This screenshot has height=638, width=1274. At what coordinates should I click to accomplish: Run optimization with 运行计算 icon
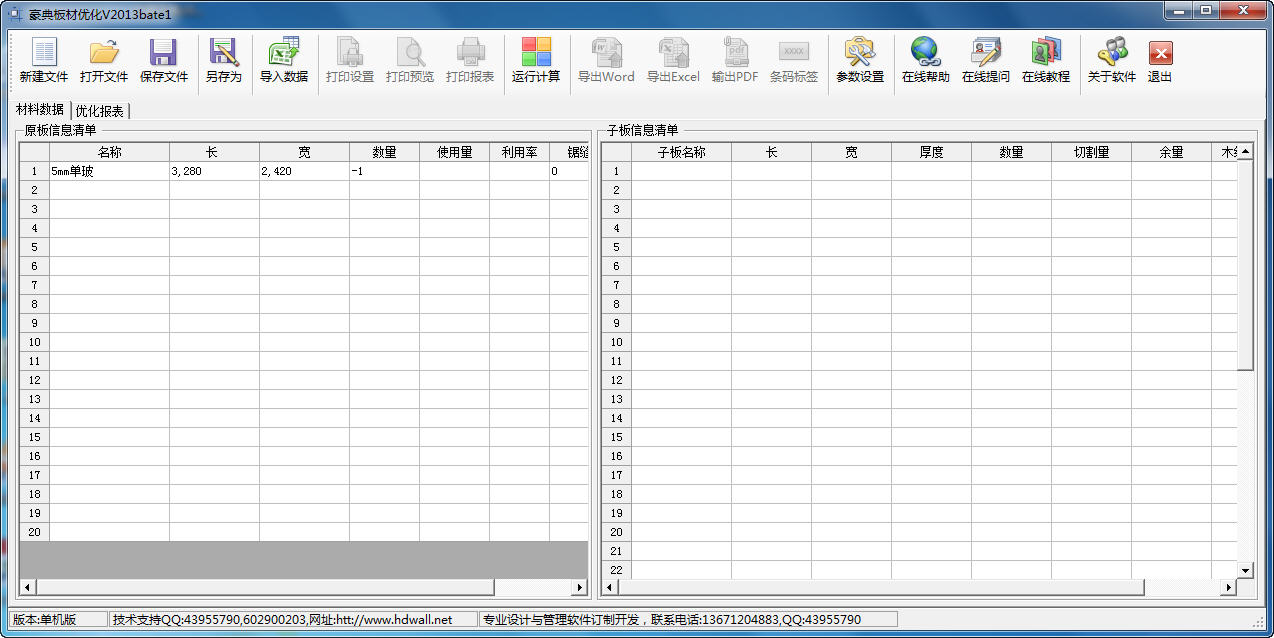click(x=536, y=61)
